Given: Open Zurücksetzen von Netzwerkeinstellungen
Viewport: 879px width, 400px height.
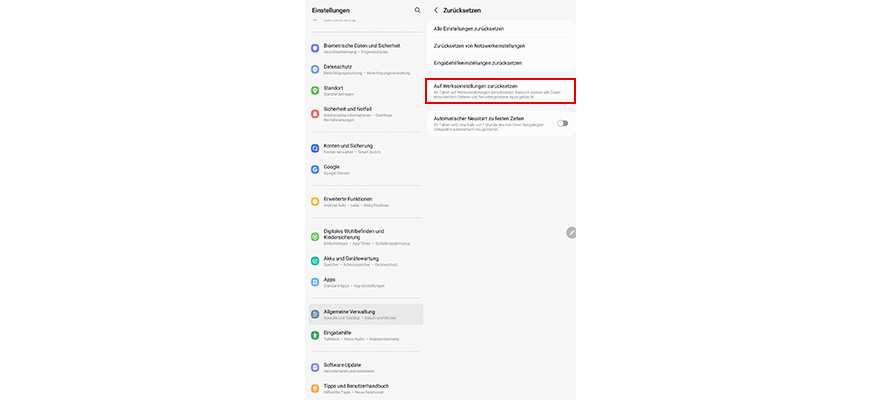Looking at the screenshot, I should [x=501, y=46].
